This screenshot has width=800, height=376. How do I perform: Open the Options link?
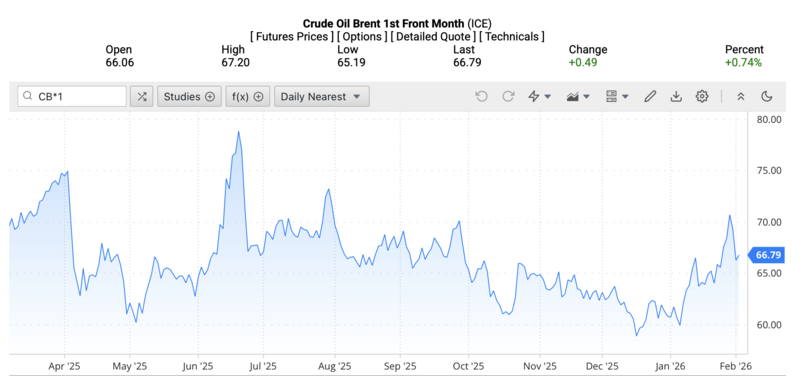[362, 37]
